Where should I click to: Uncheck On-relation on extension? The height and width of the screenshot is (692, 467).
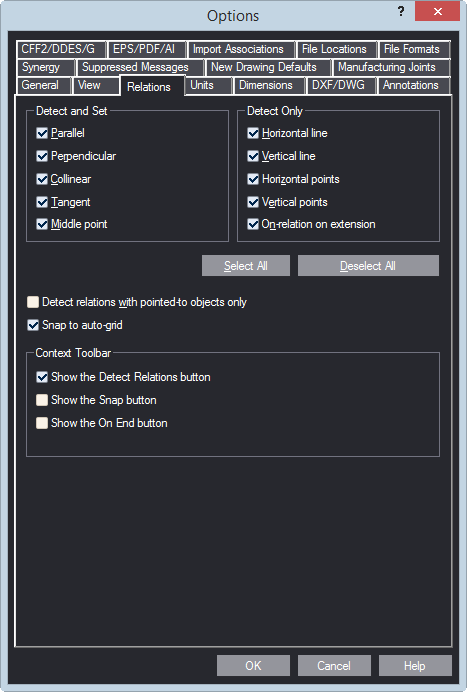pos(253,224)
